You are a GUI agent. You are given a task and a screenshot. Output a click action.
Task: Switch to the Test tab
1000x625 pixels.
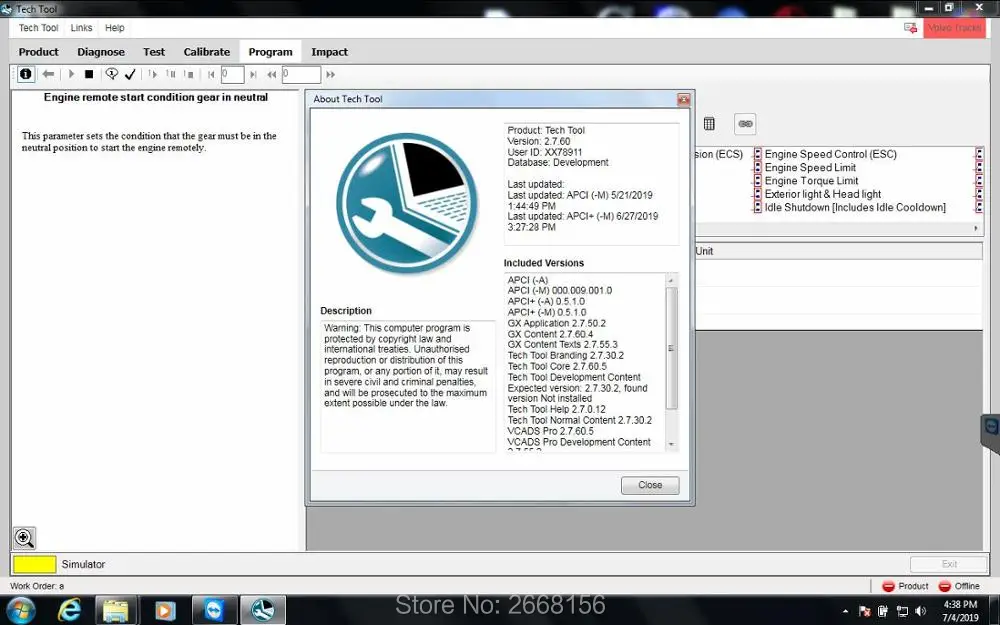pyautogui.click(x=154, y=52)
